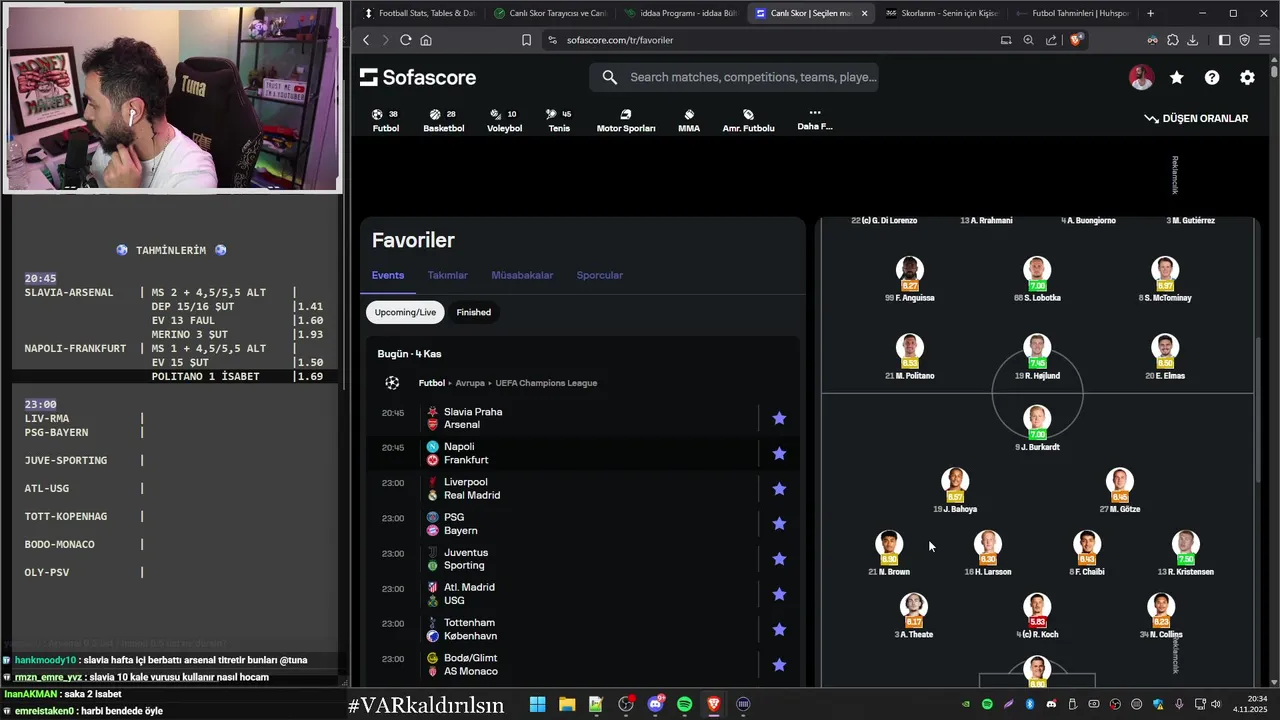Open the zoom magnifier in address bar

[x=1028, y=40]
